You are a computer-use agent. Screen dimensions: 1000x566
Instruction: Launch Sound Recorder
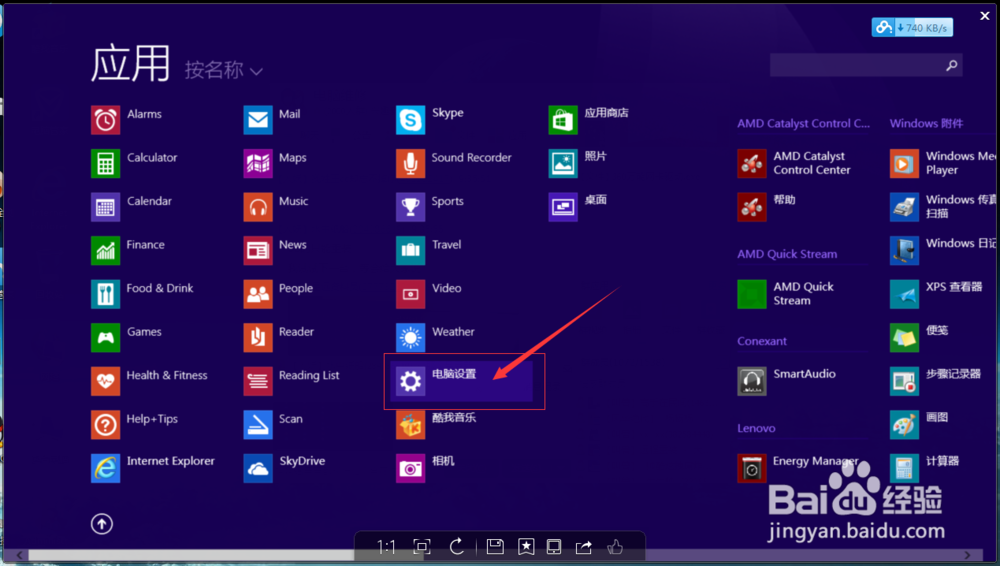453,163
